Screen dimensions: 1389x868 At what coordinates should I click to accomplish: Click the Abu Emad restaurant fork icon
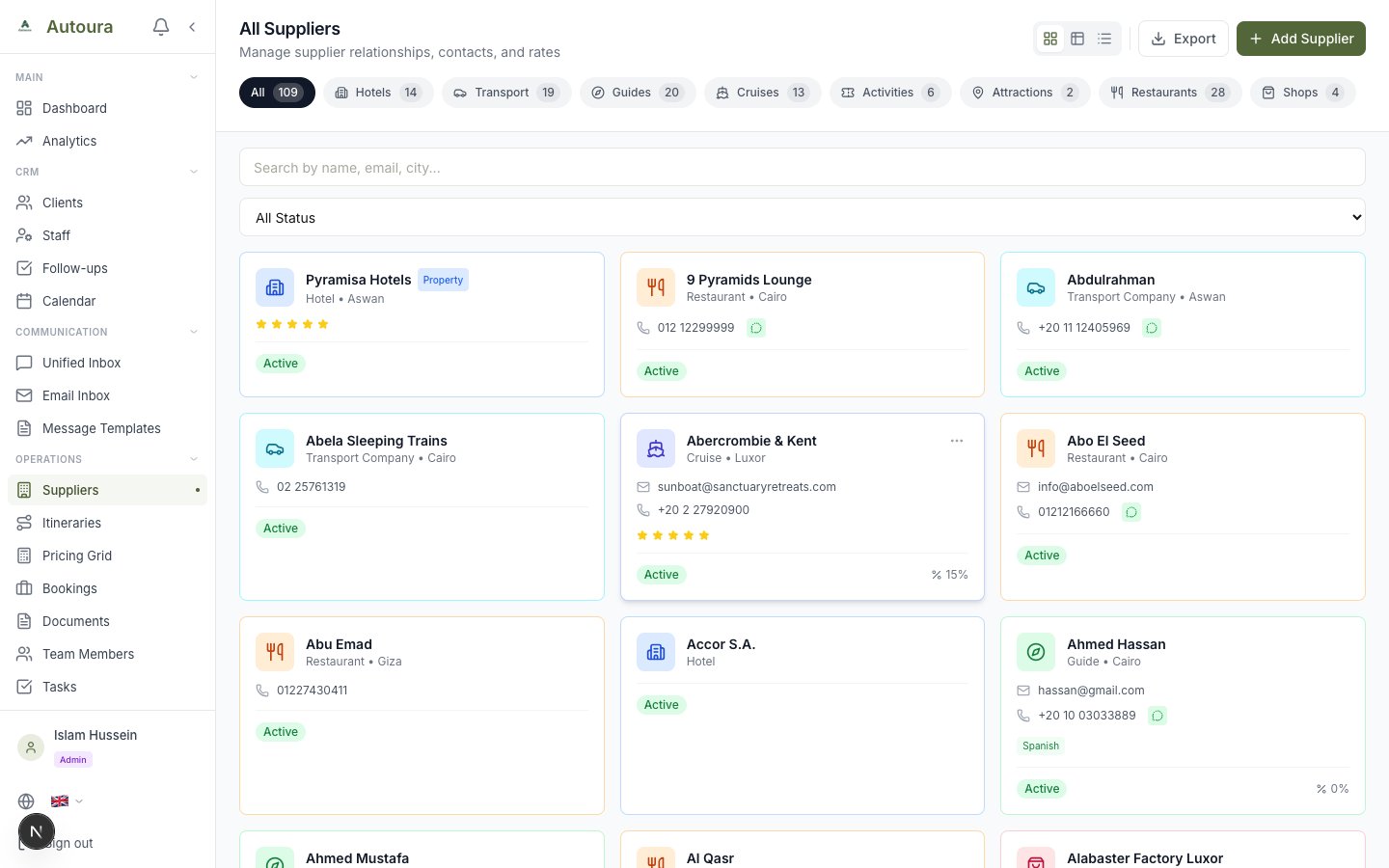click(x=275, y=652)
